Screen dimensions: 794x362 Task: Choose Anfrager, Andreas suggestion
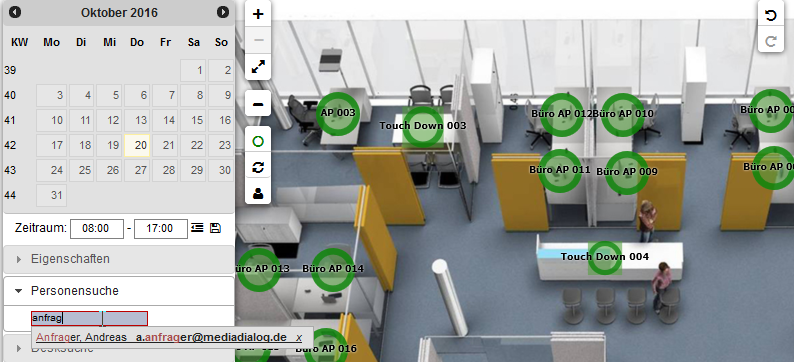click(x=82, y=337)
